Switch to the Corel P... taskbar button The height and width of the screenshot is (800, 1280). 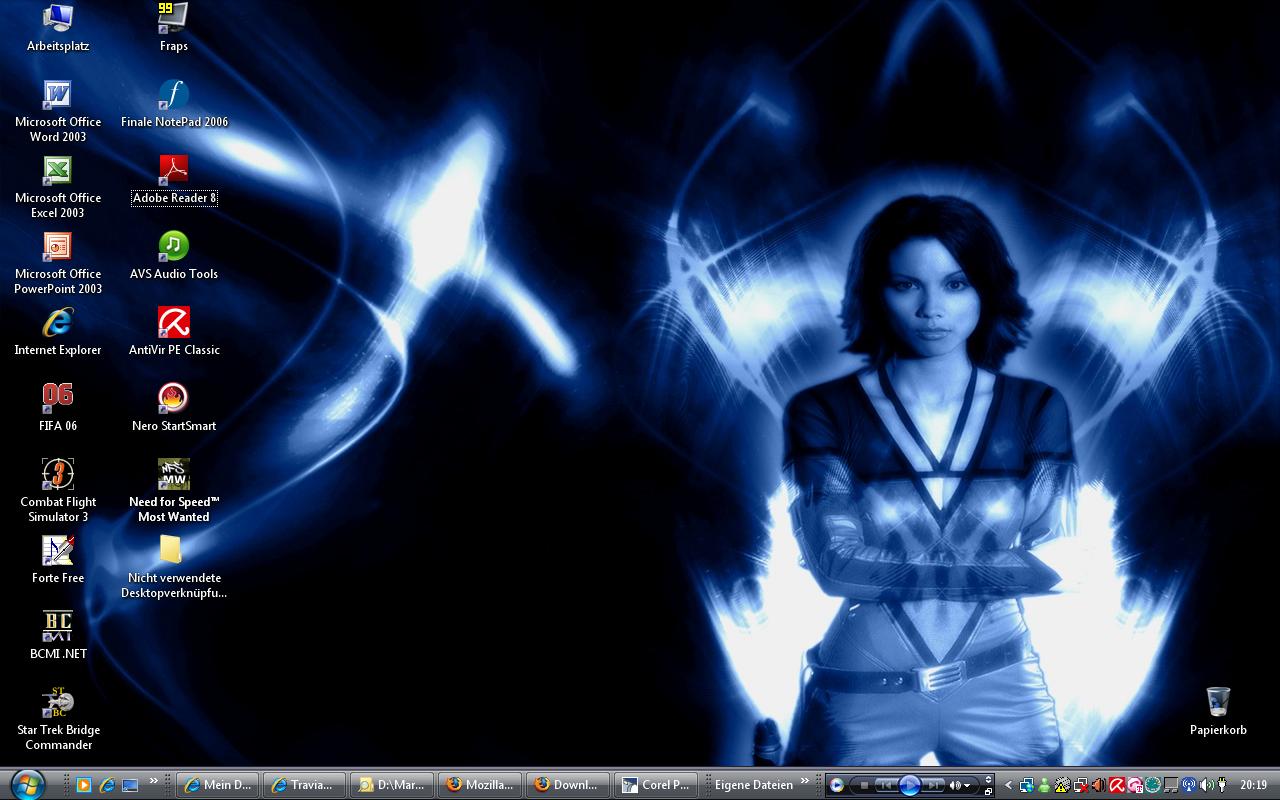tap(654, 785)
